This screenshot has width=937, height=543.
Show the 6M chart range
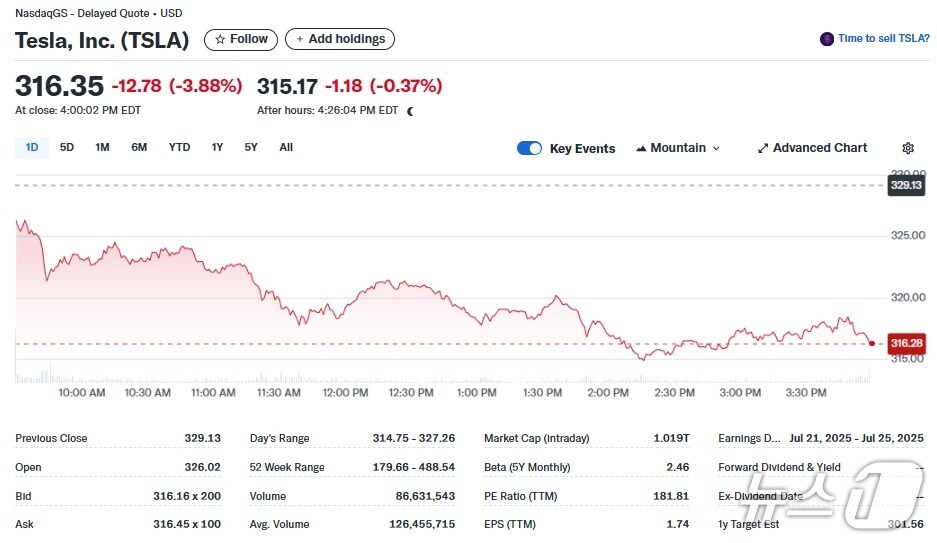click(x=139, y=148)
